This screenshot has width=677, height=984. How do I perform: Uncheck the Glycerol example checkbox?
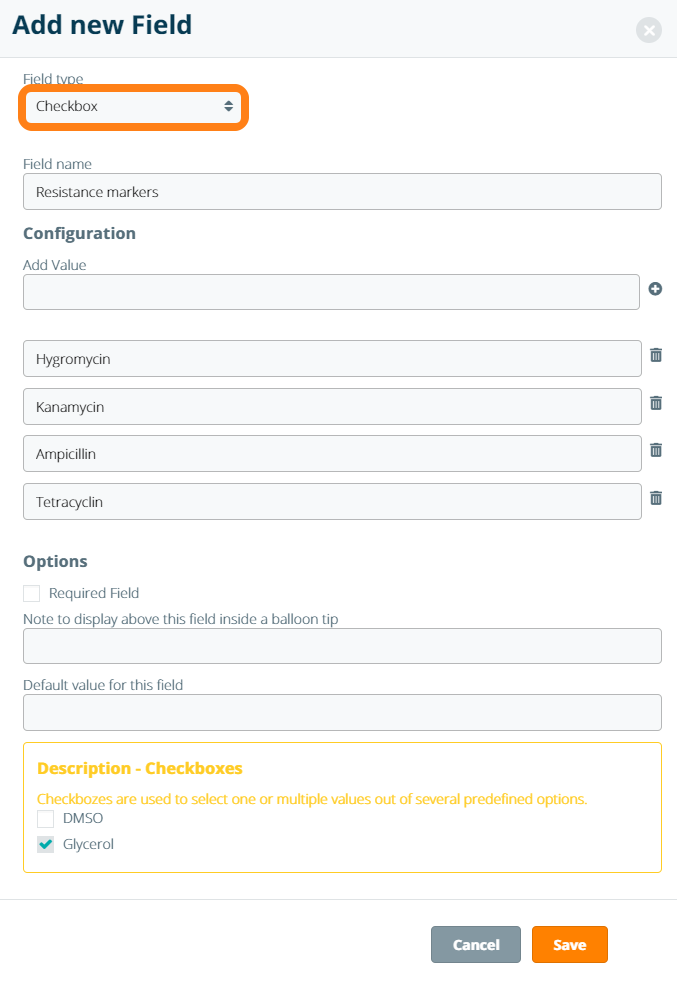(46, 845)
